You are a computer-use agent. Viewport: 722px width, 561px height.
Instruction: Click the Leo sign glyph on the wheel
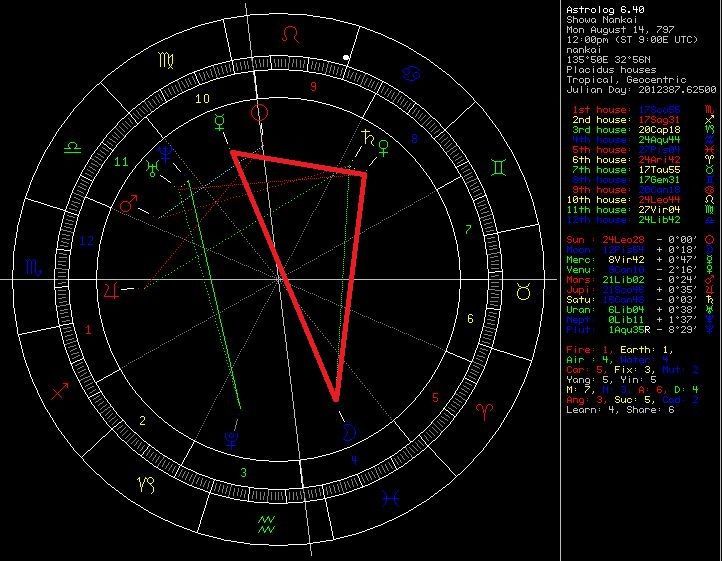[x=291, y=35]
